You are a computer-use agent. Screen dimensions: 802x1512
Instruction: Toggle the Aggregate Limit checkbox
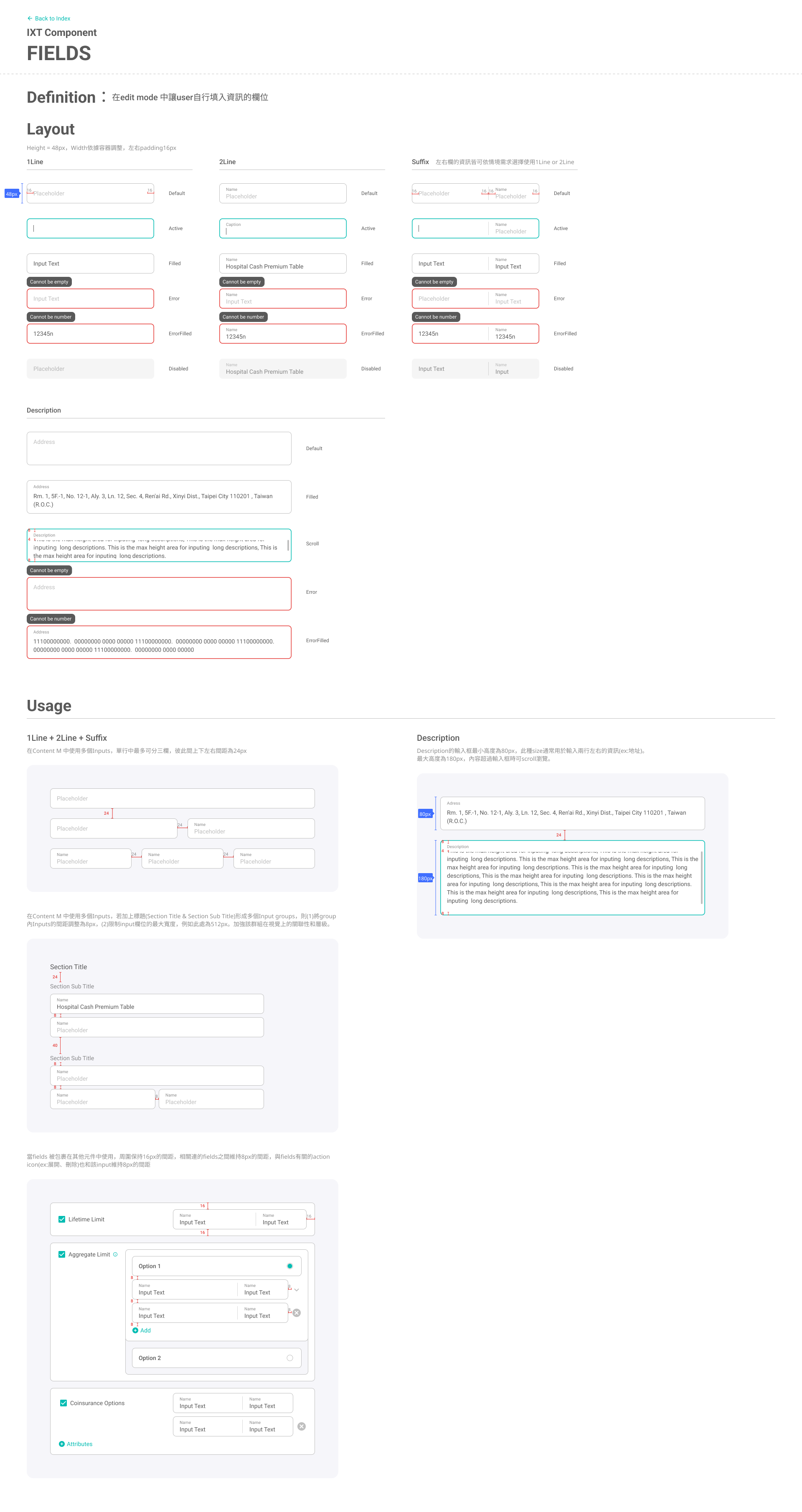62,1254
